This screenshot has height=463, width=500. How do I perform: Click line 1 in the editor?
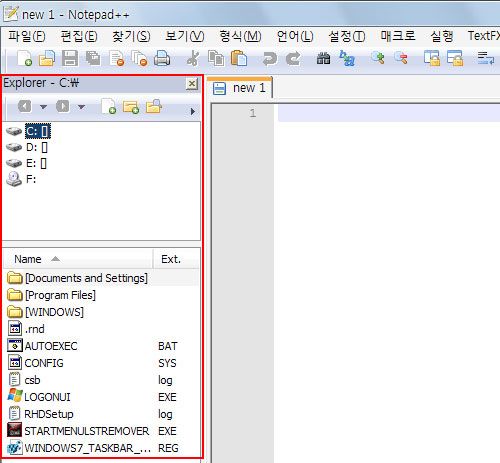tap(389, 113)
